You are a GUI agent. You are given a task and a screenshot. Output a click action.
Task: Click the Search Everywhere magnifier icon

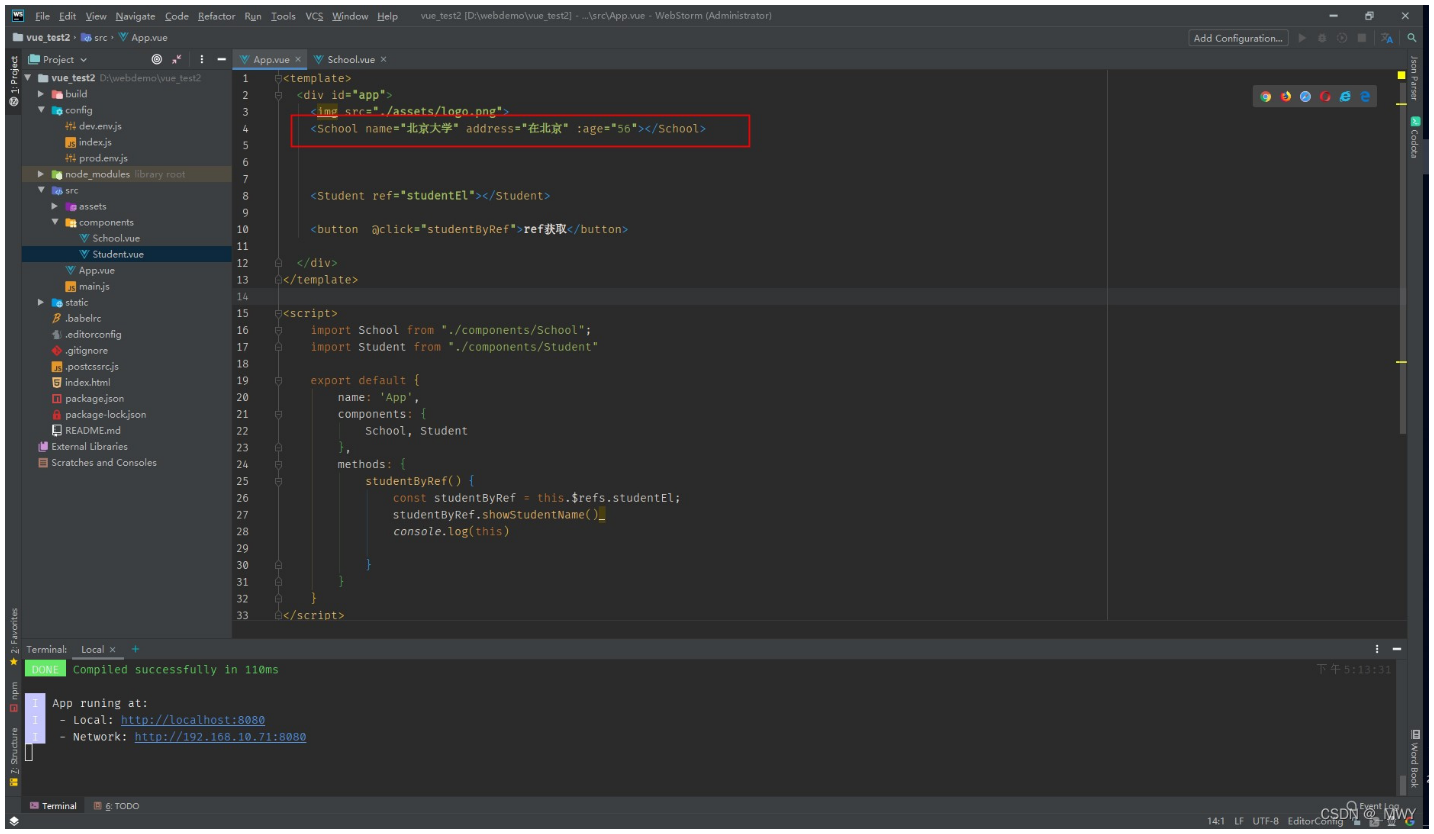pos(1412,38)
